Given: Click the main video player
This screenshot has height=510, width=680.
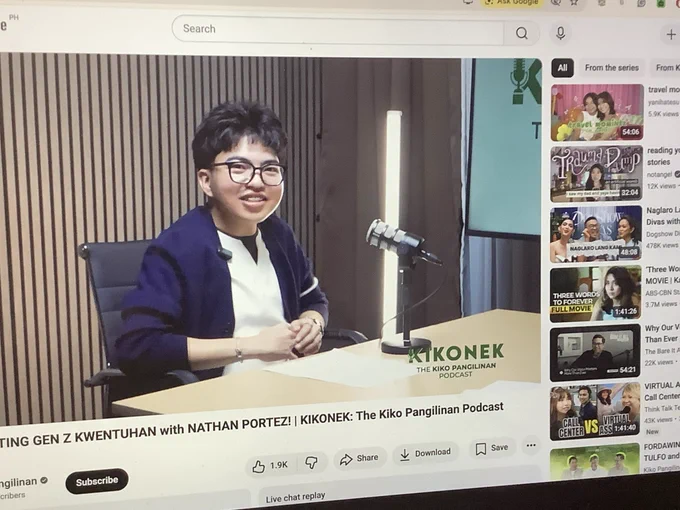Looking at the screenshot, I should pos(271,236).
